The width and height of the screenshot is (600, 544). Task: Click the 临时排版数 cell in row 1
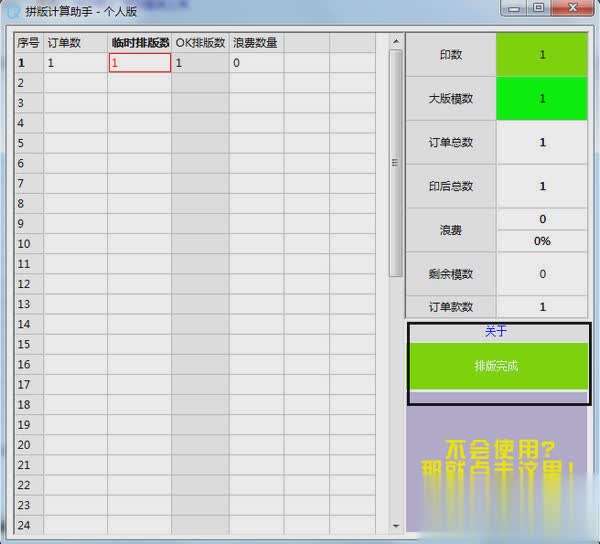tap(139, 63)
